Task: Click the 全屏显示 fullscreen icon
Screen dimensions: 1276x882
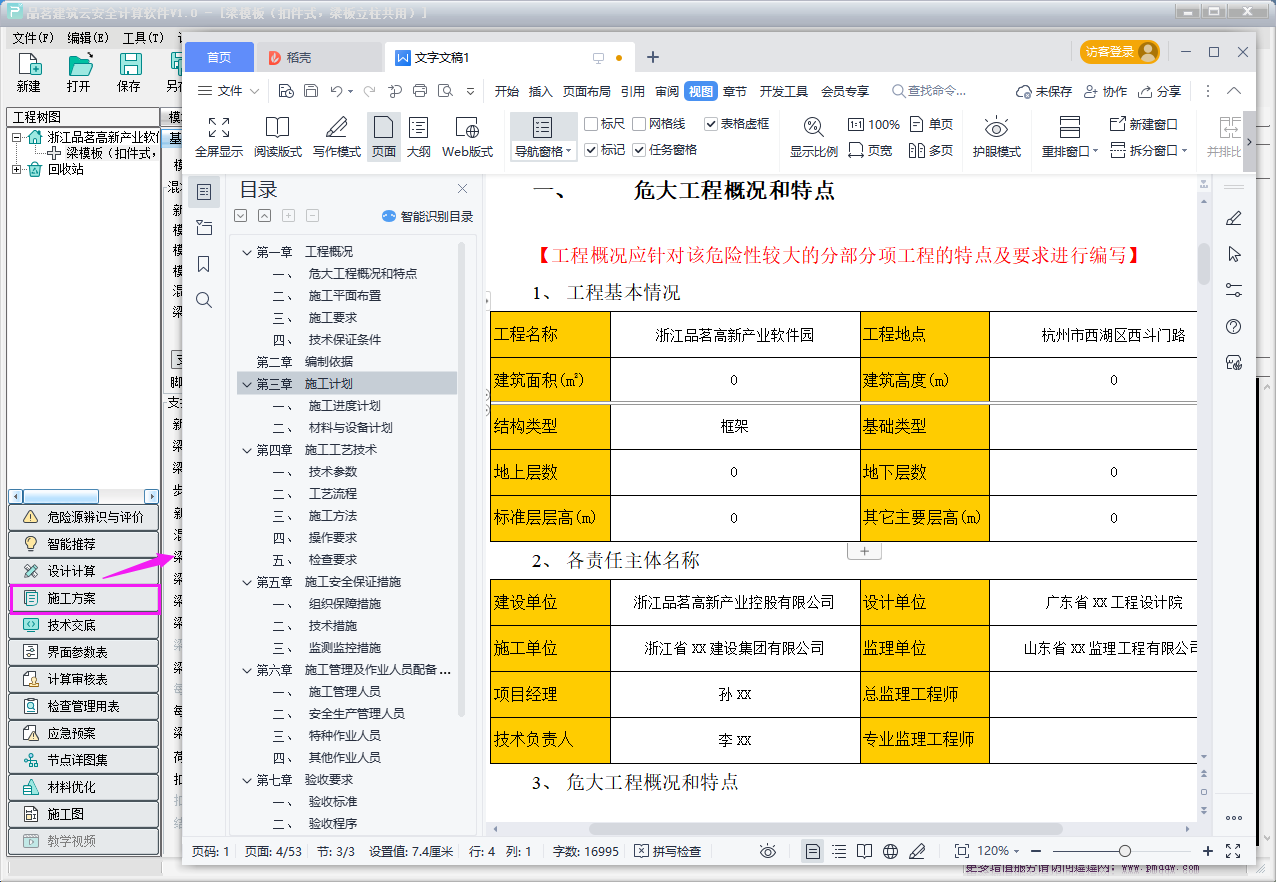Action: [219, 127]
